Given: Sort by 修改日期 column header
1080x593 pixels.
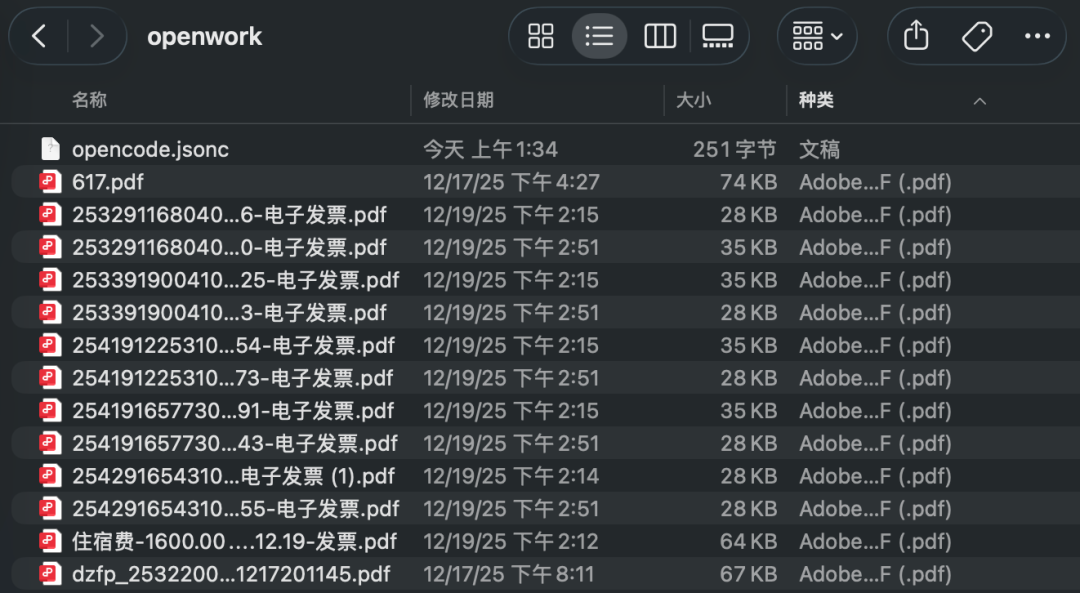Looking at the screenshot, I should [x=458, y=100].
